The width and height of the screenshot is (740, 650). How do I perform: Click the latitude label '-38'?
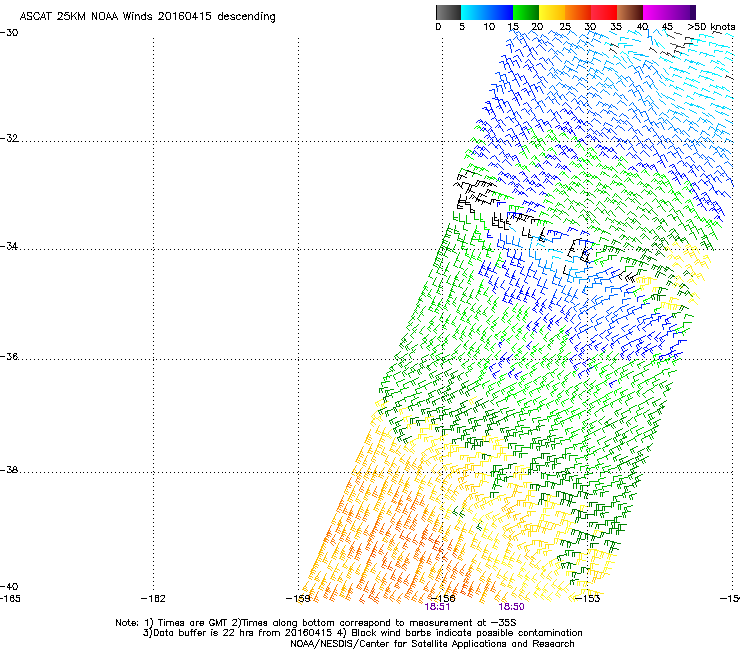click(x=9, y=470)
